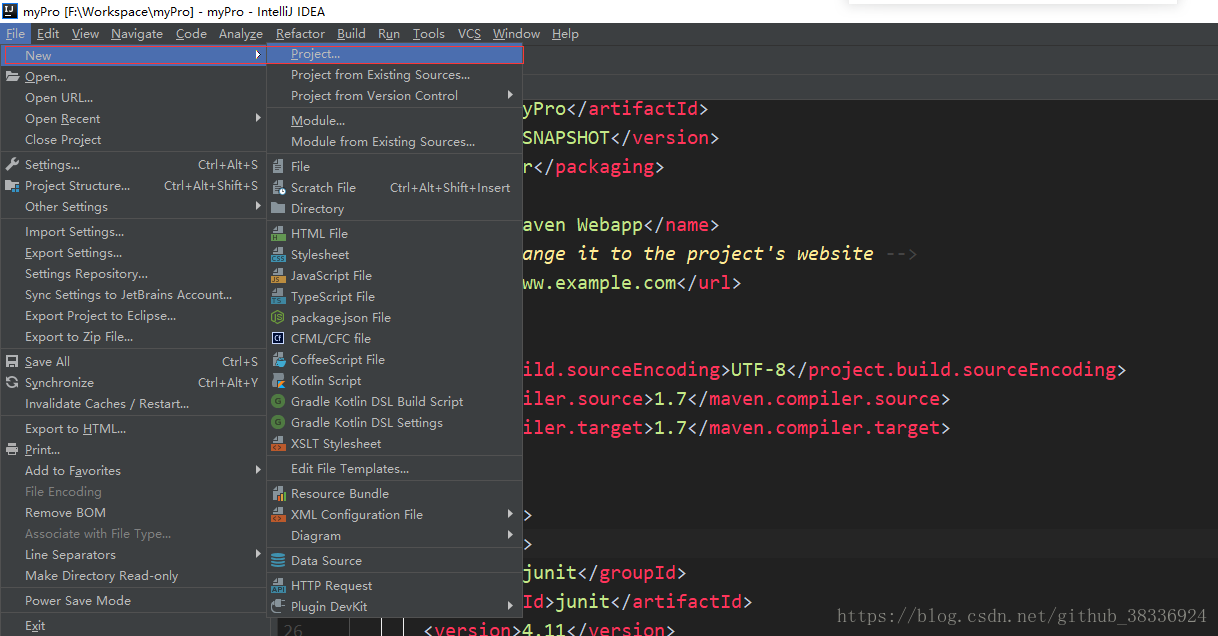This screenshot has height=636, width=1218.
Task: Expand the Diagram submenu arrow
Action: pyautogui.click(x=511, y=535)
